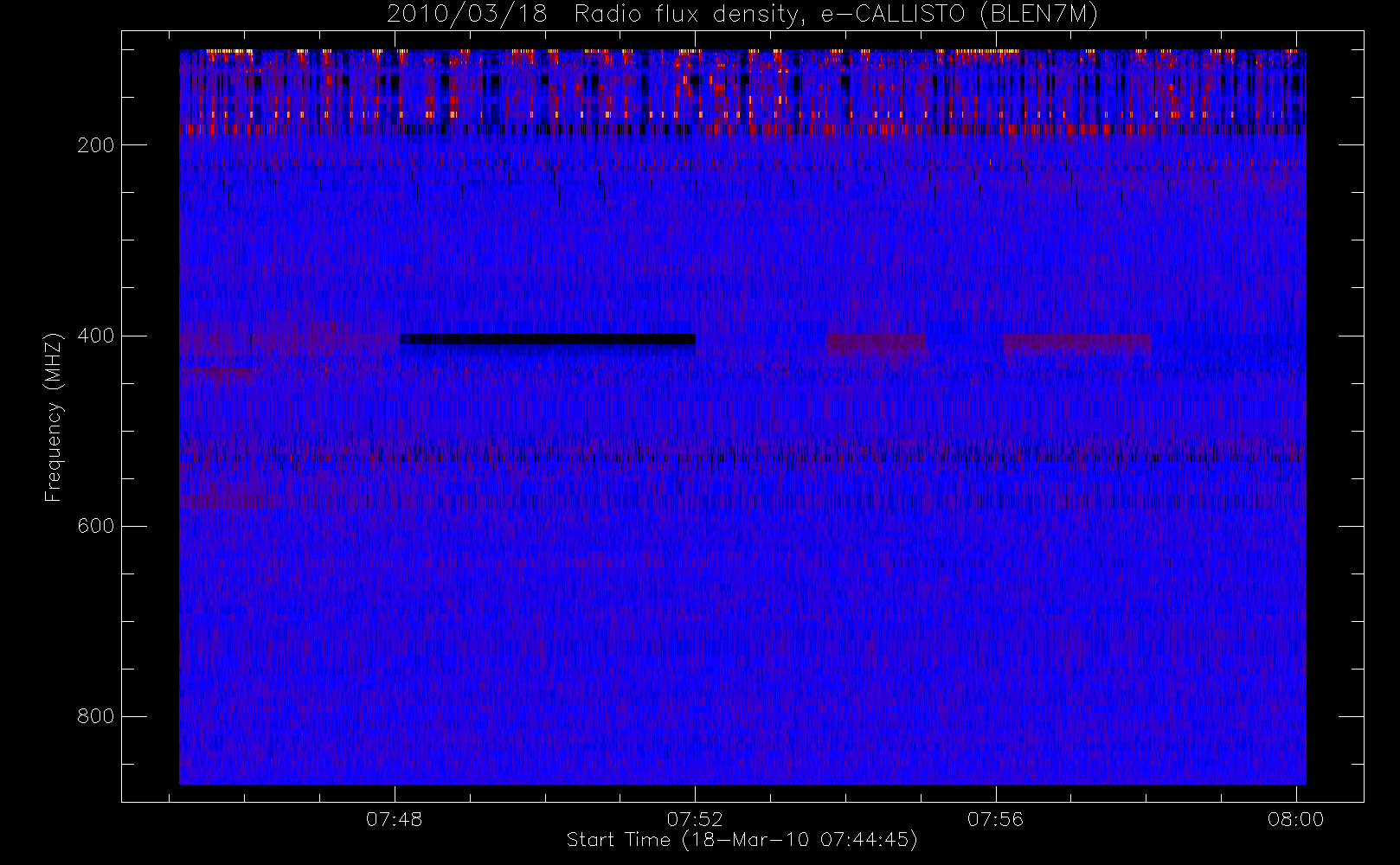The width and height of the screenshot is (1400, 865).
Task: Click the 2010/03/18 date in title
Action: tap(466, 15)
